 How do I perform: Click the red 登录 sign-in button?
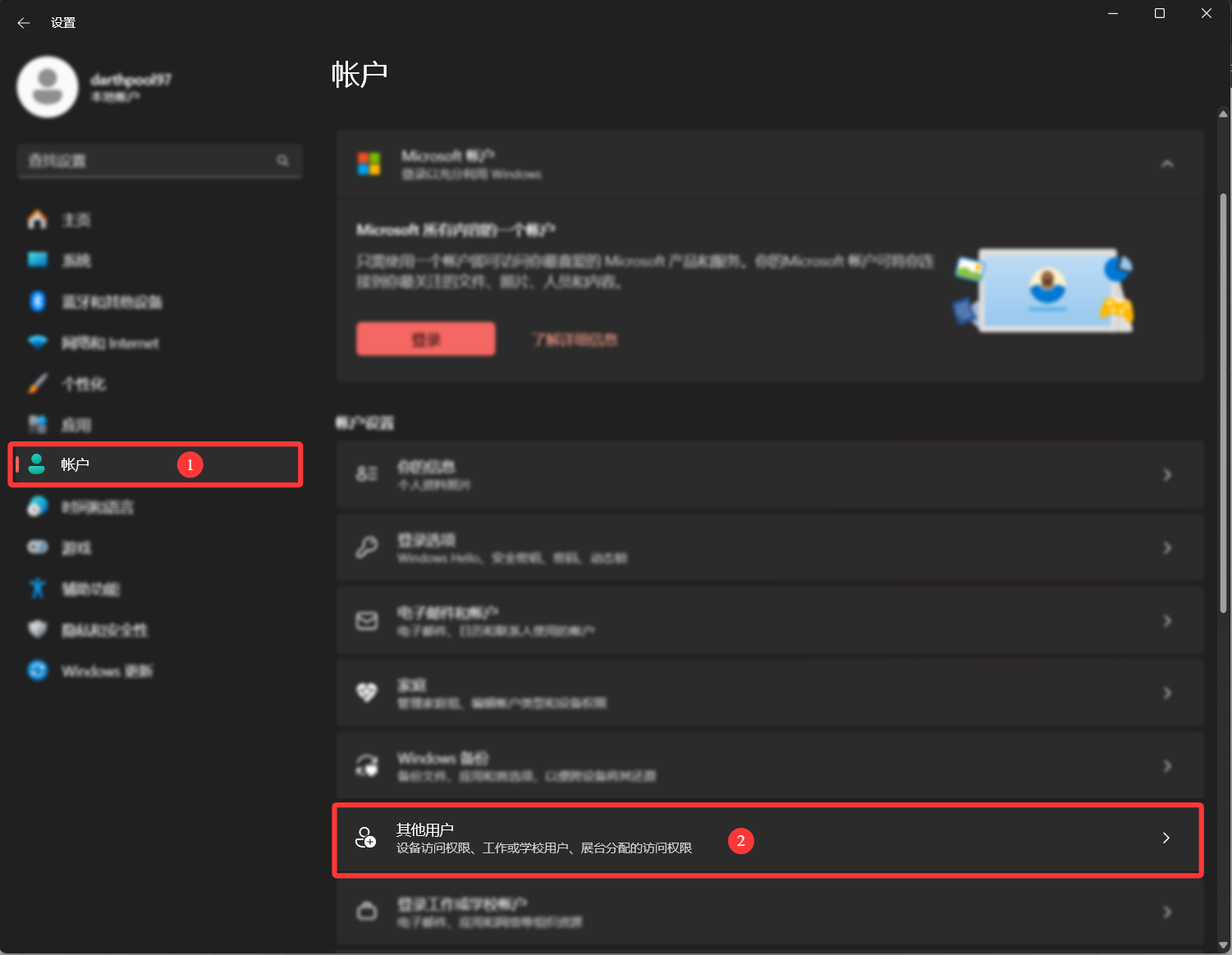(425, 339)
